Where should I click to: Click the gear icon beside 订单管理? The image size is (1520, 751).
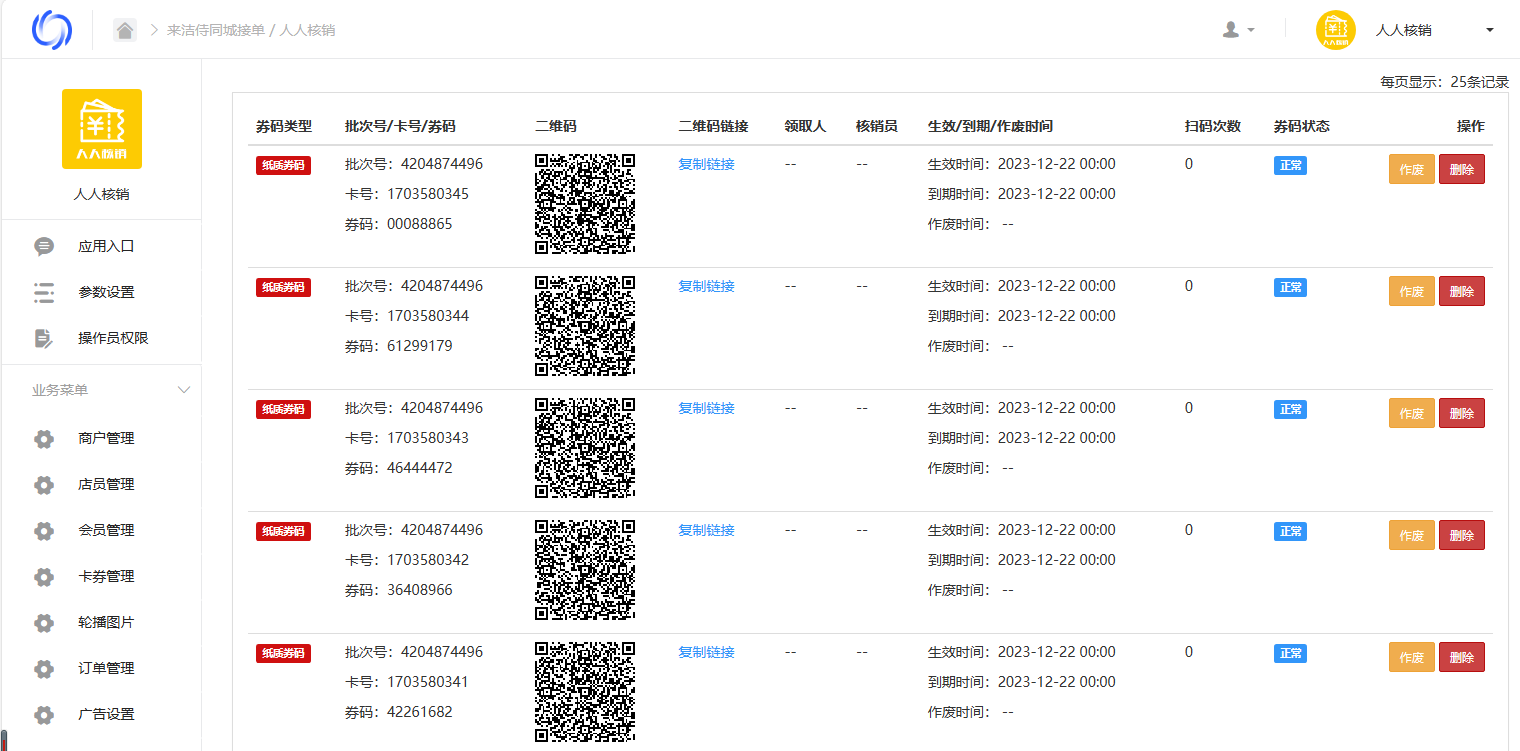pyautogui.click(x=44, y=668)
